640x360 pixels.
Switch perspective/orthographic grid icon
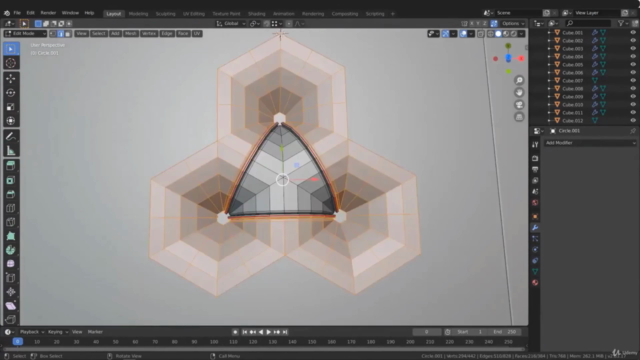(x=519, y=117)
